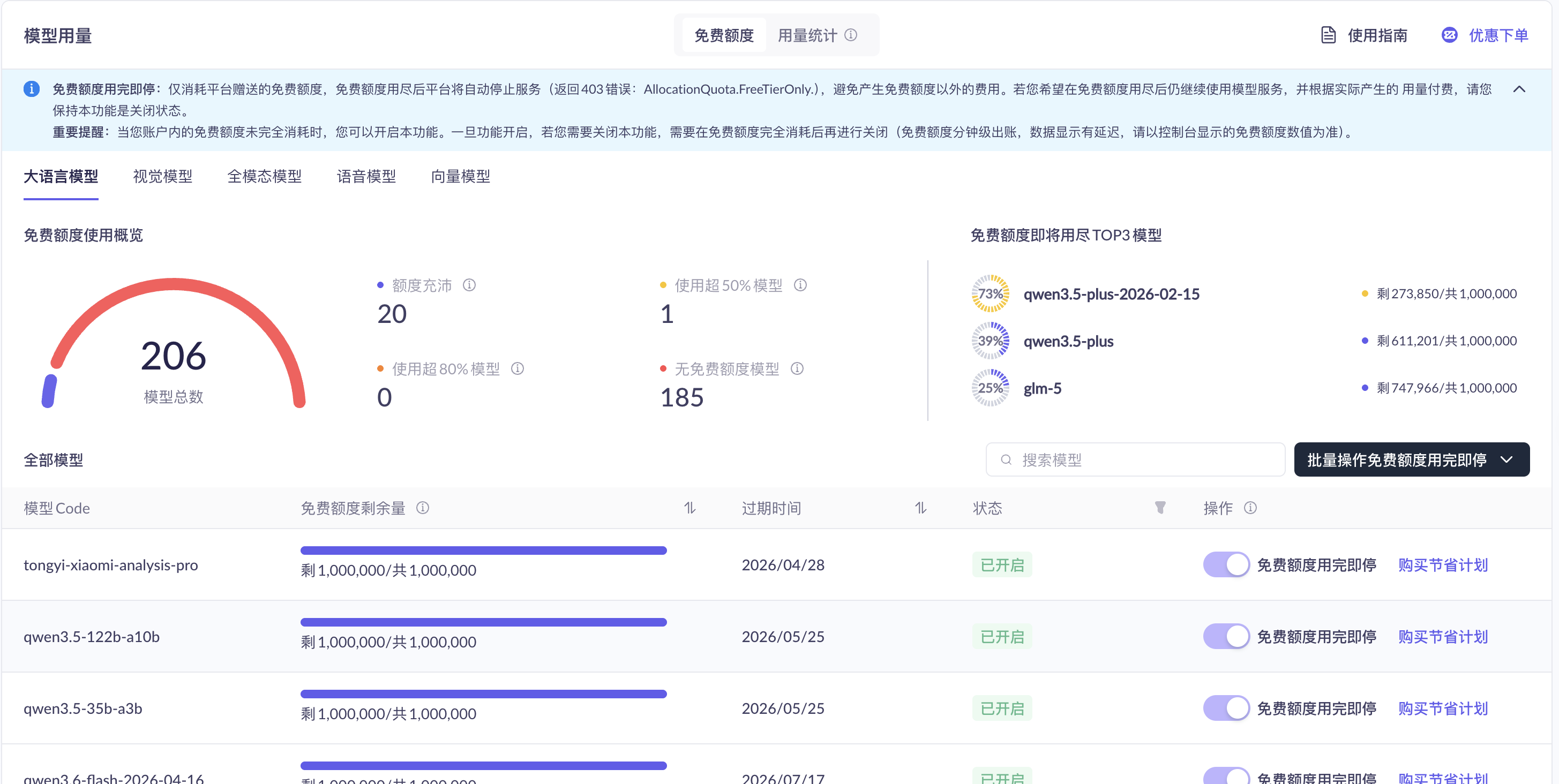The width and height of the screenshot is (1559, 784).
Task: Click the 已开启 status tag for qwen3.5-35b-a3b
Action: 1002,708
